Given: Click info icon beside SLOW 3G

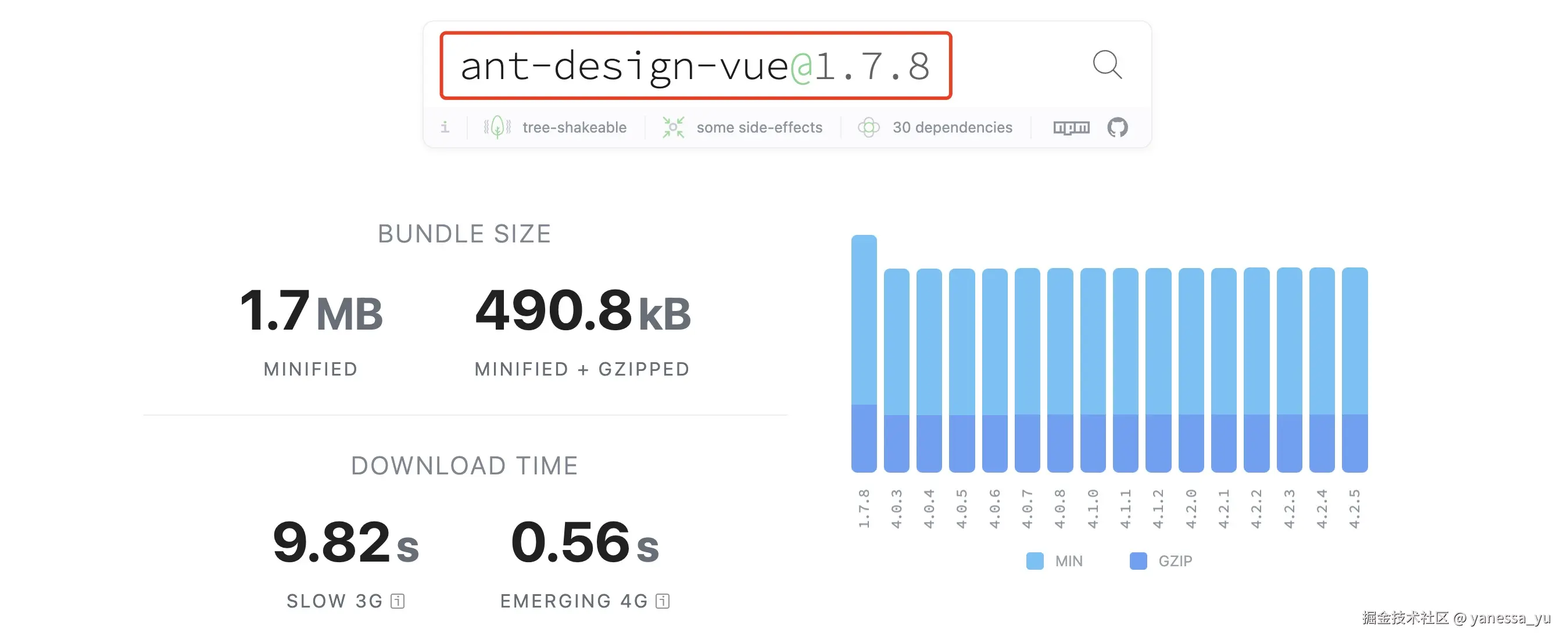Looking at the screenshot, I should click(398, 601).
